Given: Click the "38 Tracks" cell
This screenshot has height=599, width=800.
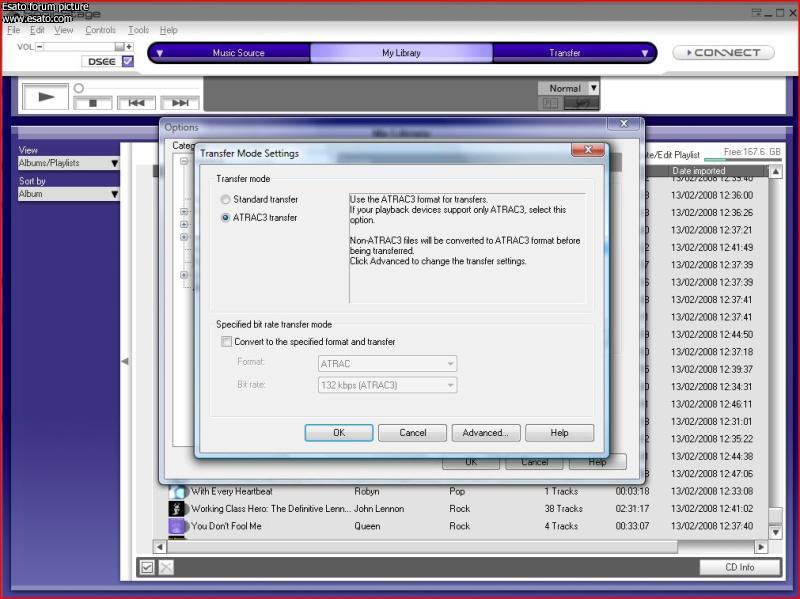Looking at the screenshot, I should point(563,509).
